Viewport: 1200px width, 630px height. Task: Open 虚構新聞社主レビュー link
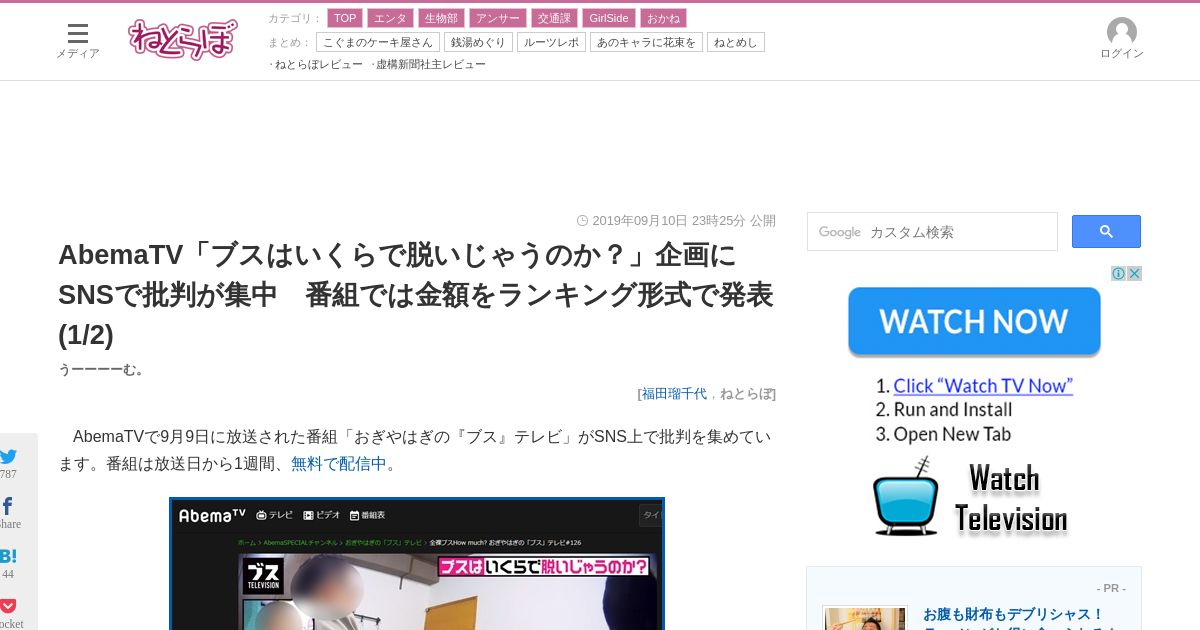[430, 64]
